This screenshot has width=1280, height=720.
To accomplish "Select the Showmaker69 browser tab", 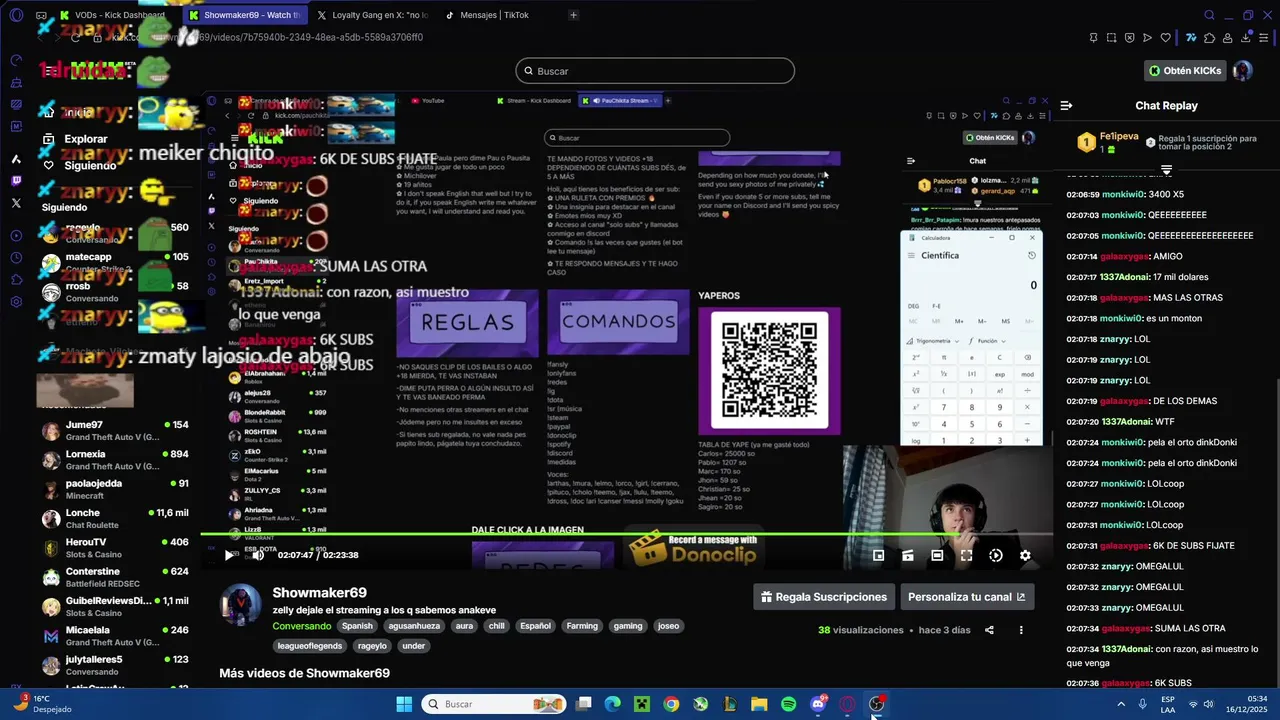I will pyautogui.click(x=245, y=15).
